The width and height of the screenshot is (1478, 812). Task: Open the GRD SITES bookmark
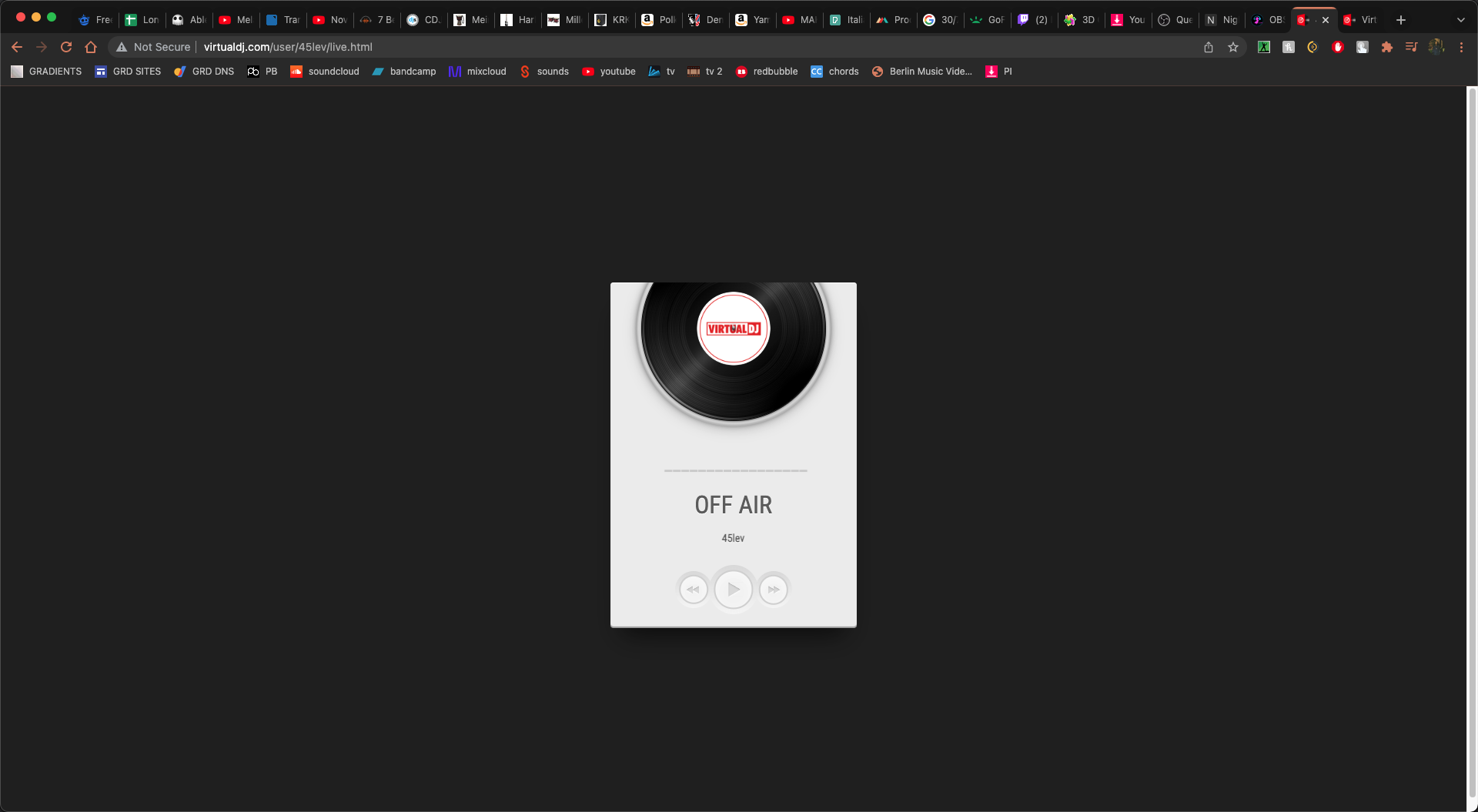coord(128,72)
